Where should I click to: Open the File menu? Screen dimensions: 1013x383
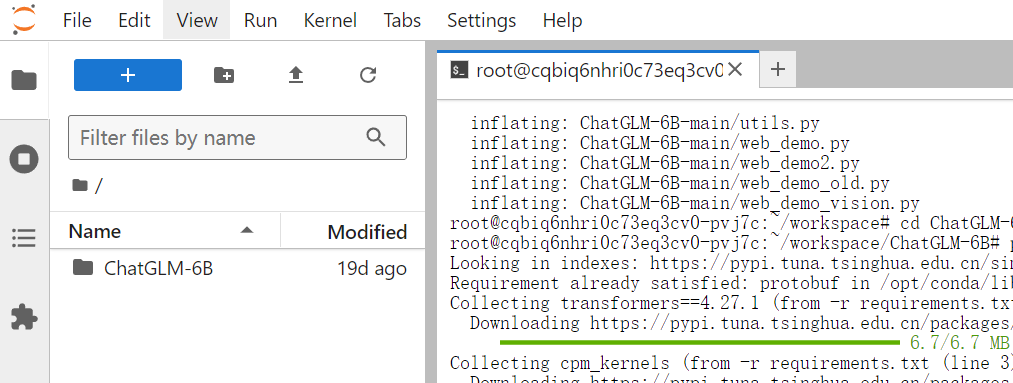[x=77, y=20]
